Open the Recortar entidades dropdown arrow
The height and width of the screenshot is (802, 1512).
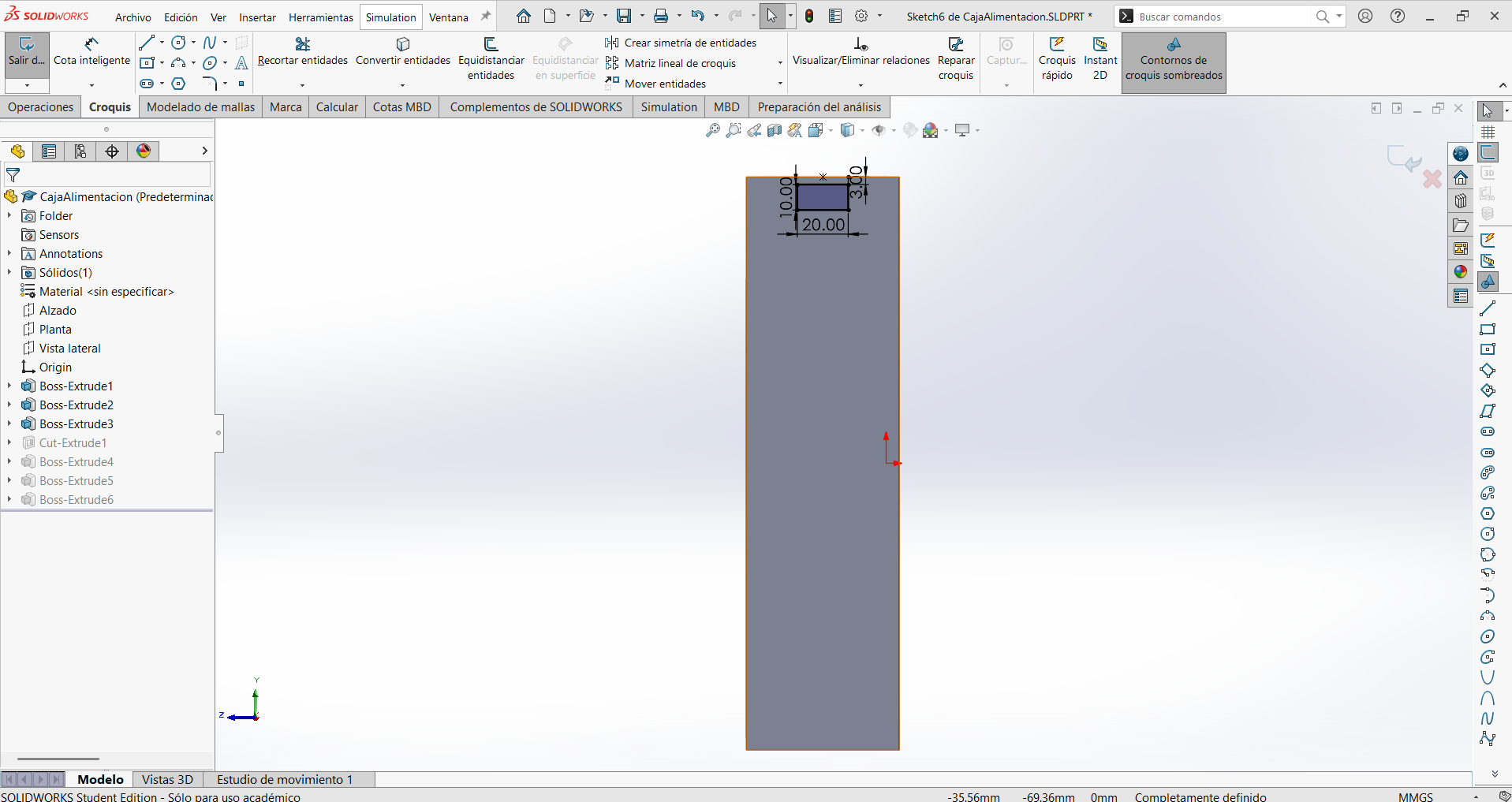pyautogui.click(x=302, y=84)
